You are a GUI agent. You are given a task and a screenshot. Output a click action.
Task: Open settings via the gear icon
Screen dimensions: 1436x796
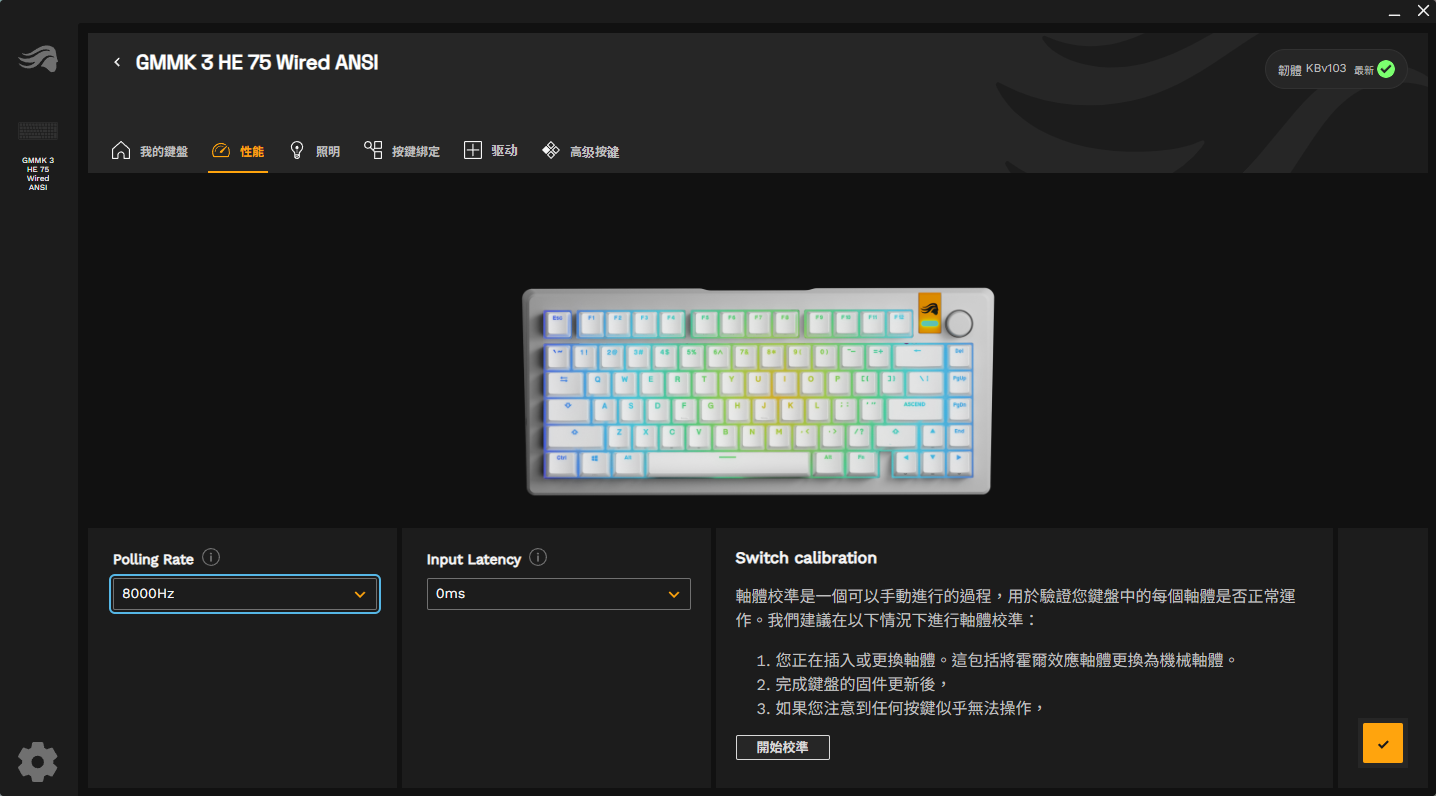coord(38,762)
